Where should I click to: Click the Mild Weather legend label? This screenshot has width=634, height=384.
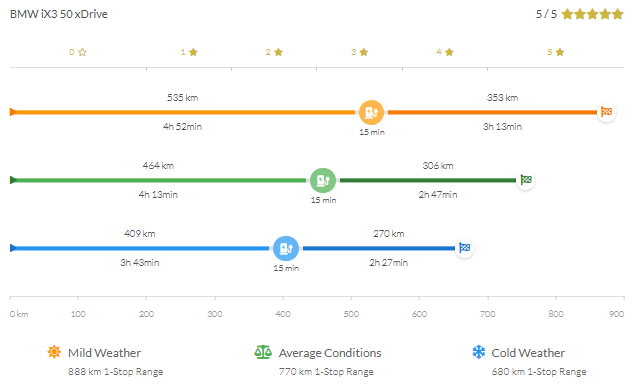pos(104,353)
